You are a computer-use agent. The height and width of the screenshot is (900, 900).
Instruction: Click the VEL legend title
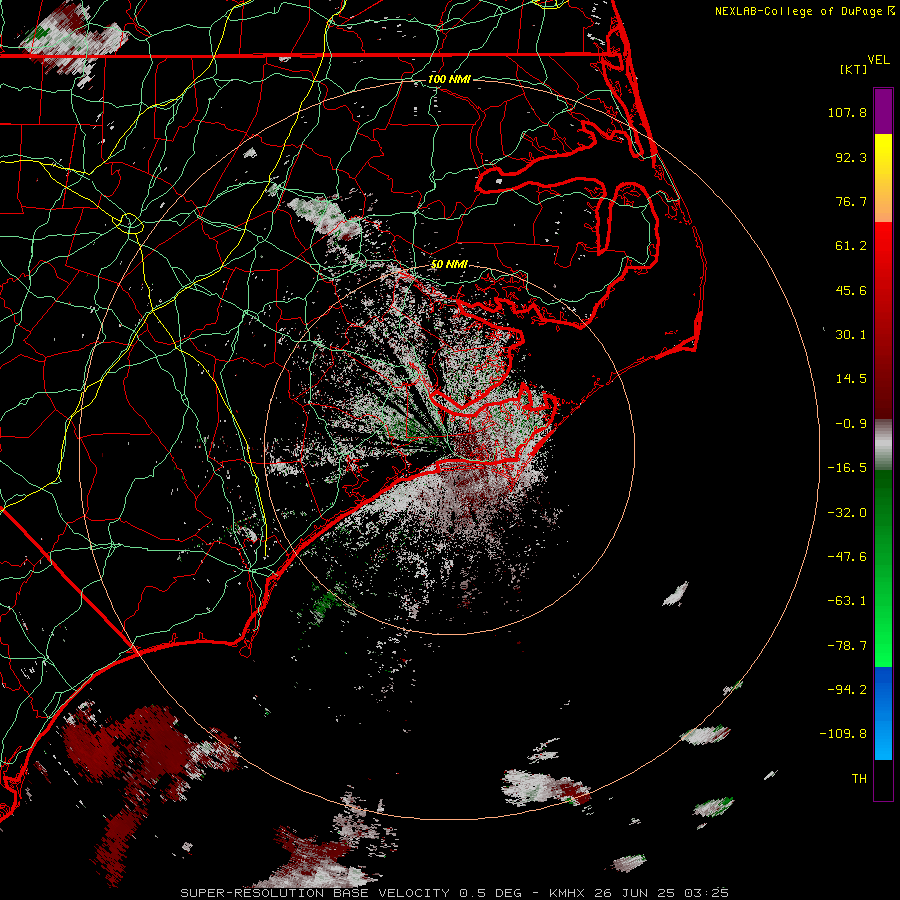[x=878, y=60]
